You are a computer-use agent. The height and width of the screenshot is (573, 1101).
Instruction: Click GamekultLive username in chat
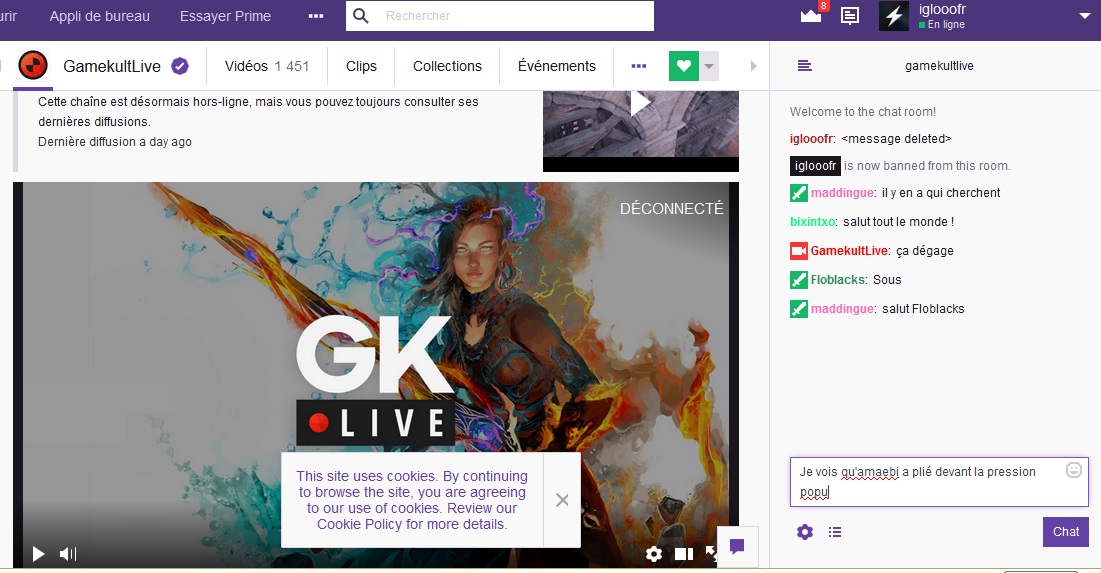(849, 251)
